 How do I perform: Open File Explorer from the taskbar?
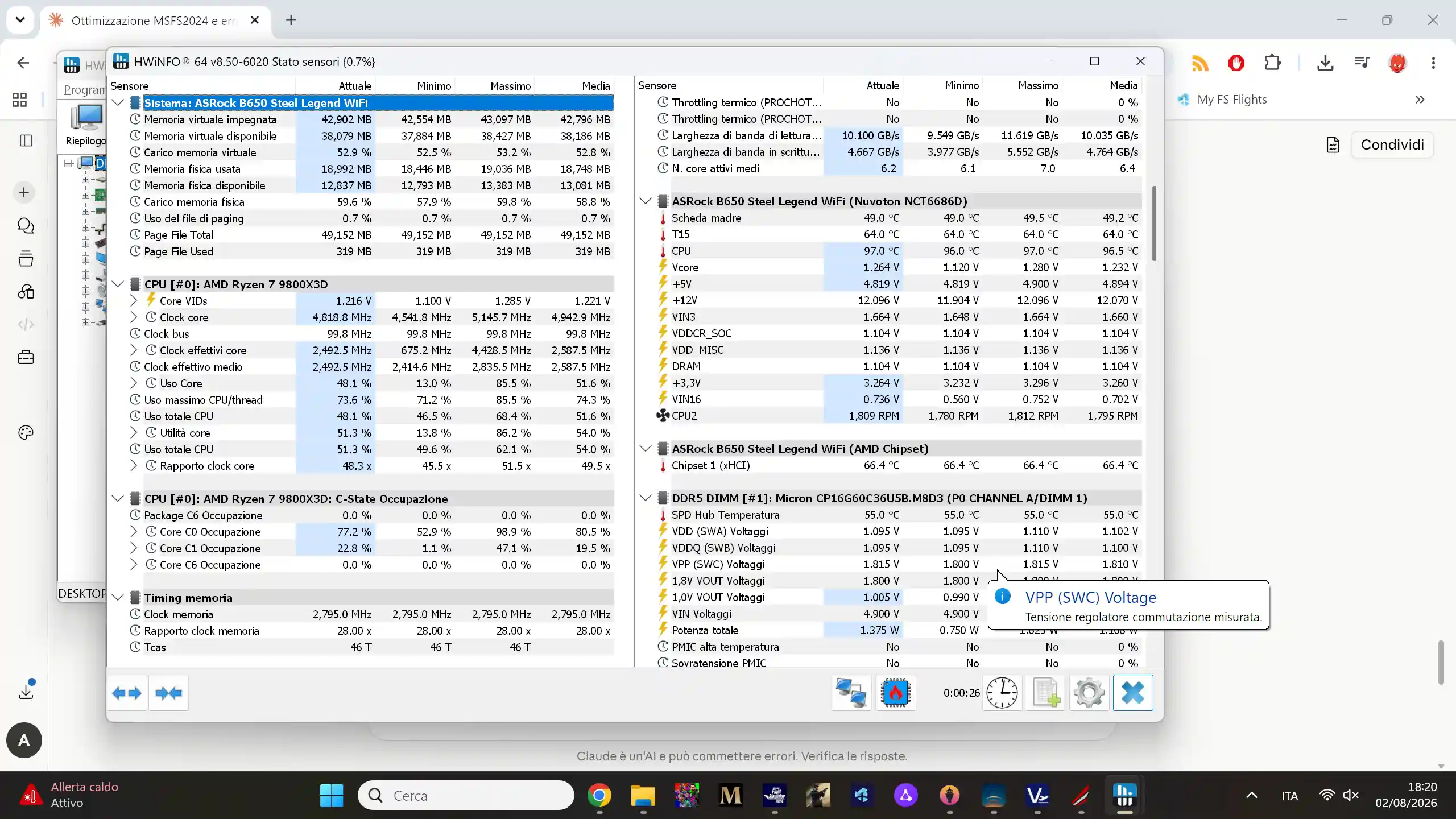pyautogui.click(x=643, y=795)
